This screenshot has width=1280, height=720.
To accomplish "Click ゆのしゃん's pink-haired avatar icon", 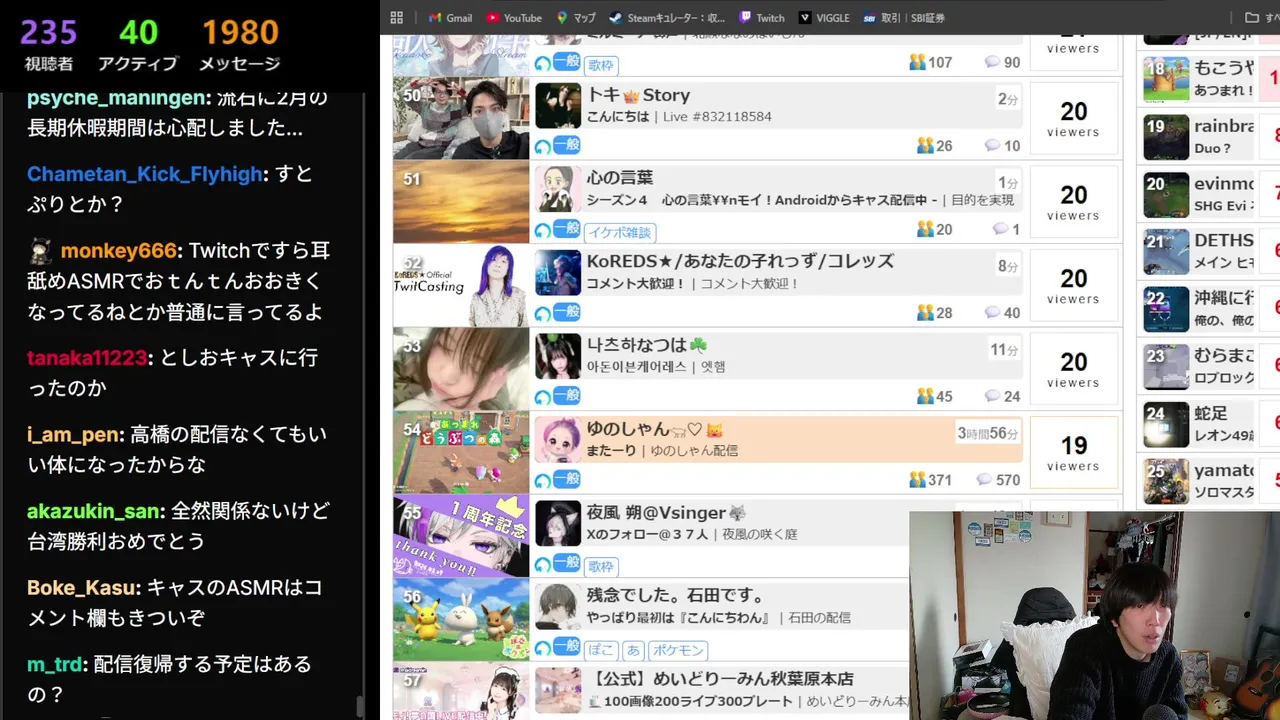I will click(558, 440).
